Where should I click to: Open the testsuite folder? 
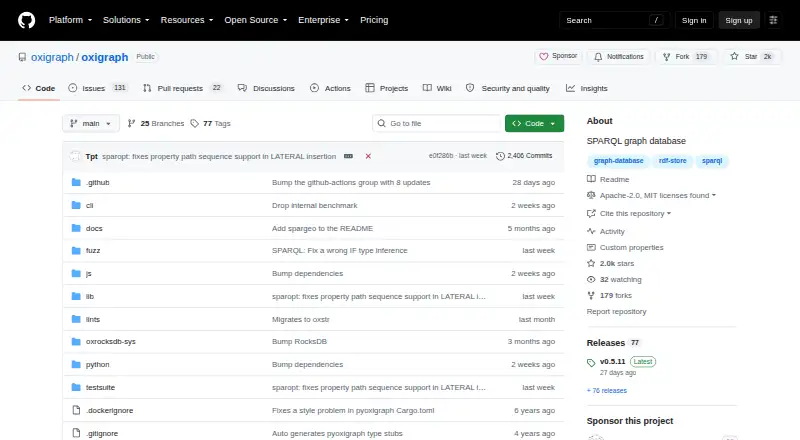[x=101, y=387]
